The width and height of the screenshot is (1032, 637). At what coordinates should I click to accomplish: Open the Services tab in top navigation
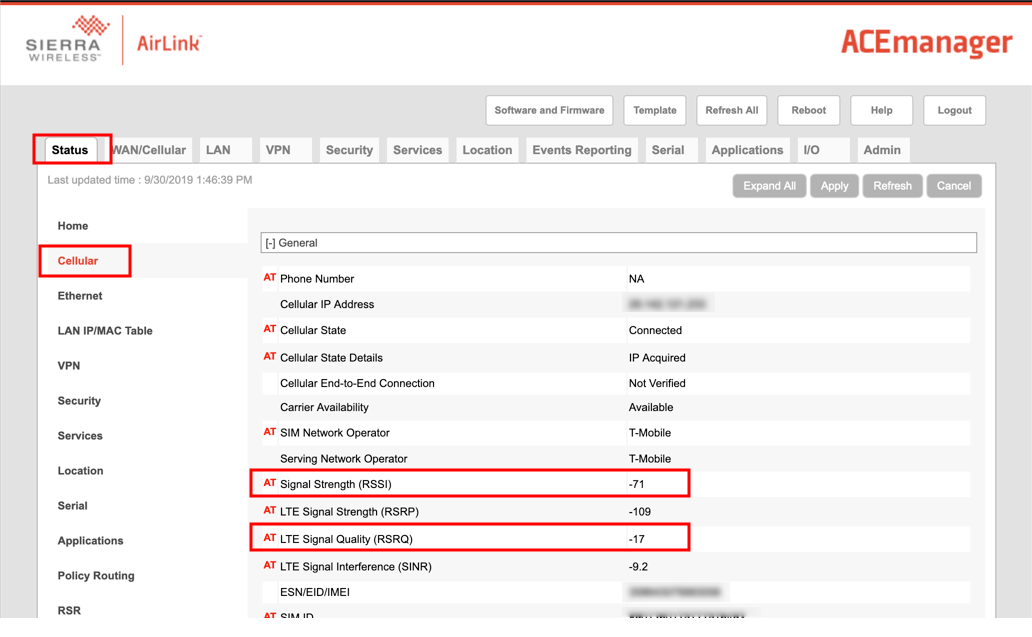(418, 150)
